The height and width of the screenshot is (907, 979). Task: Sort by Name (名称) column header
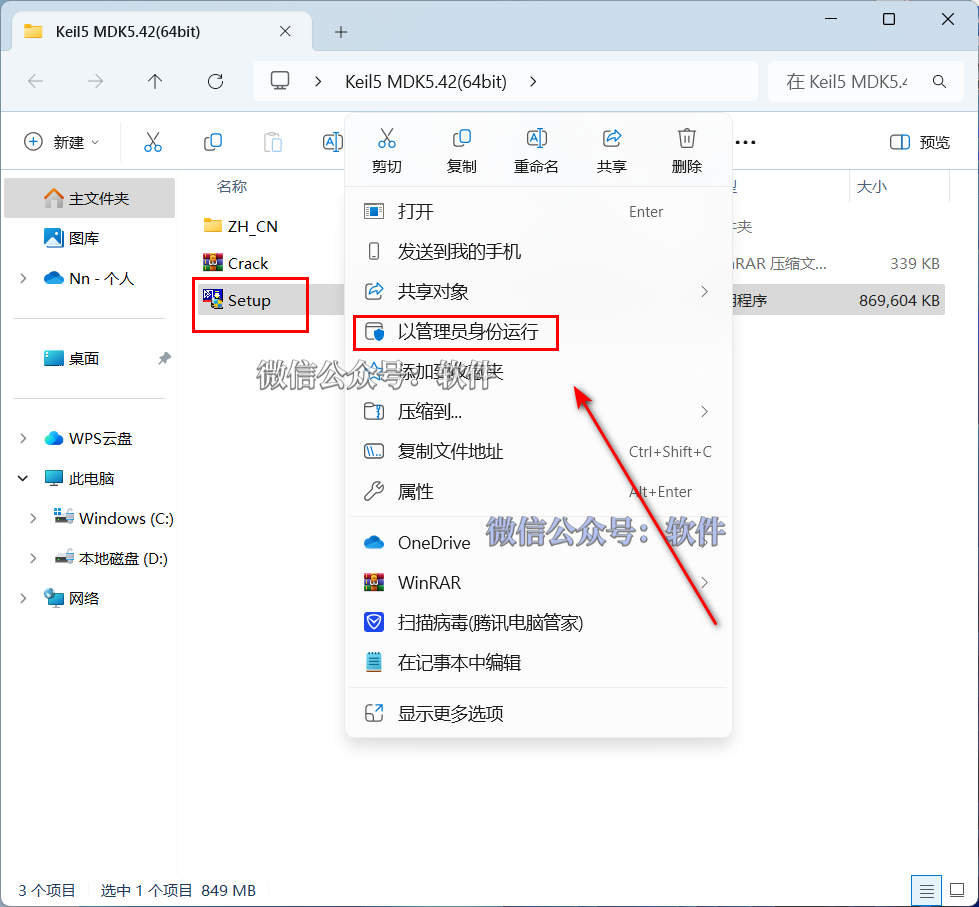click(x=232, y=186)
